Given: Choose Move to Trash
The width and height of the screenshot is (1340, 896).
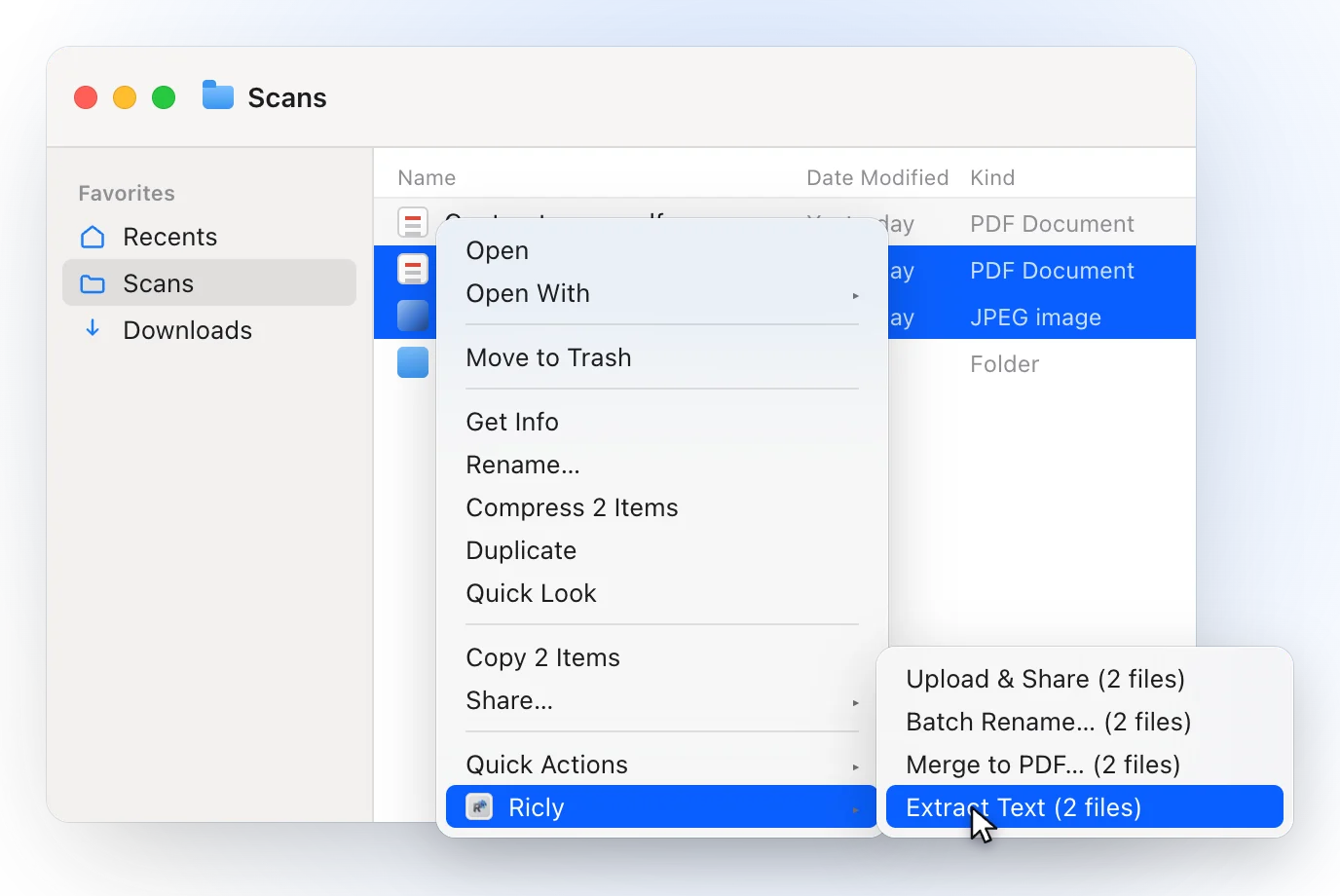Looking at the screenshot, I should (x=662, y=357).
